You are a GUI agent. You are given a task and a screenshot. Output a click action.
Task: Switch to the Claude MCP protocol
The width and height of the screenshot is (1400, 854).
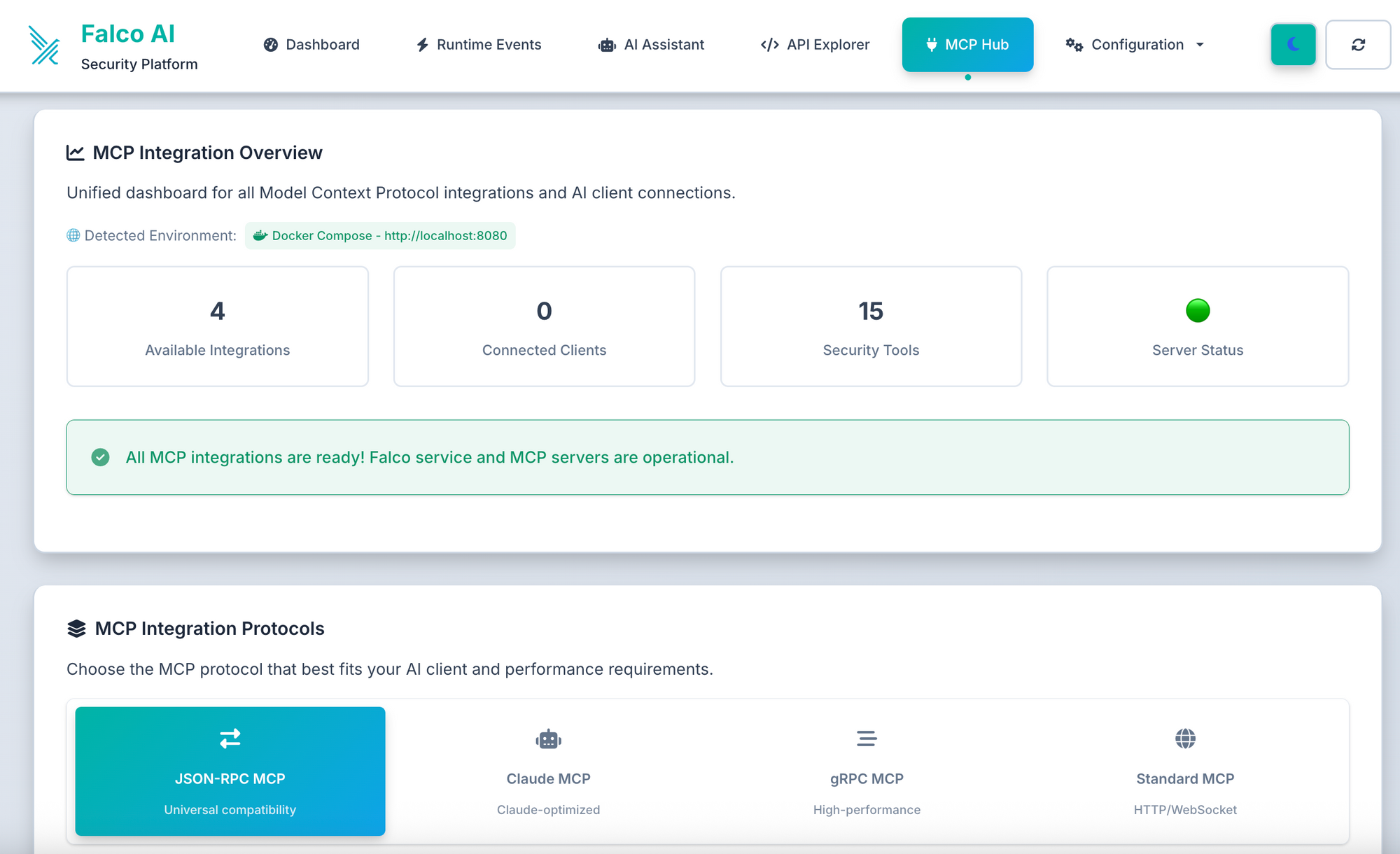click(x=548, y=771)
